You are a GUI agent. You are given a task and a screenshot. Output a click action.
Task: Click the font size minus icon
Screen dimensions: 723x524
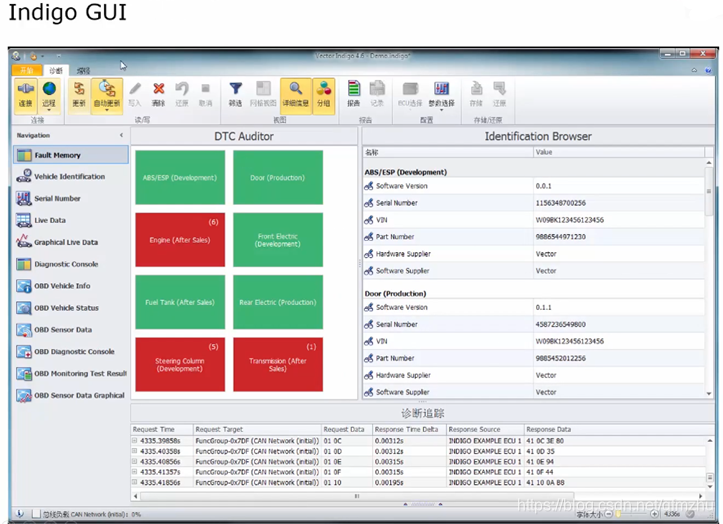(609, 514)
